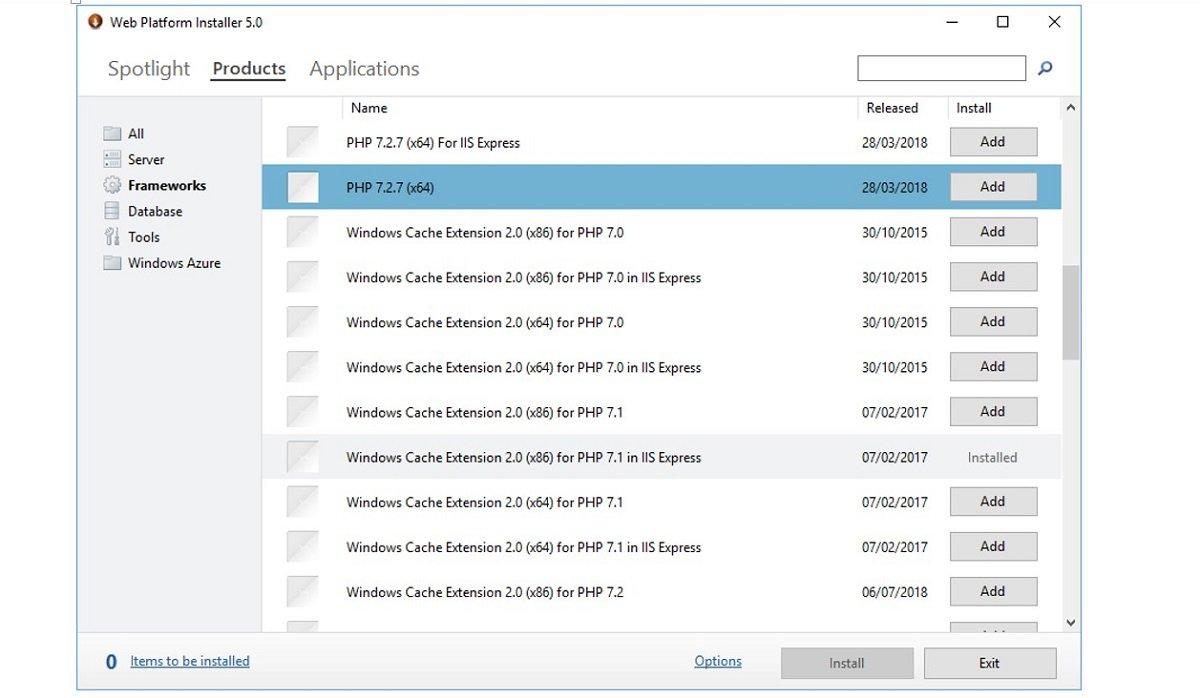Open the Options link

tap(718, 661)
